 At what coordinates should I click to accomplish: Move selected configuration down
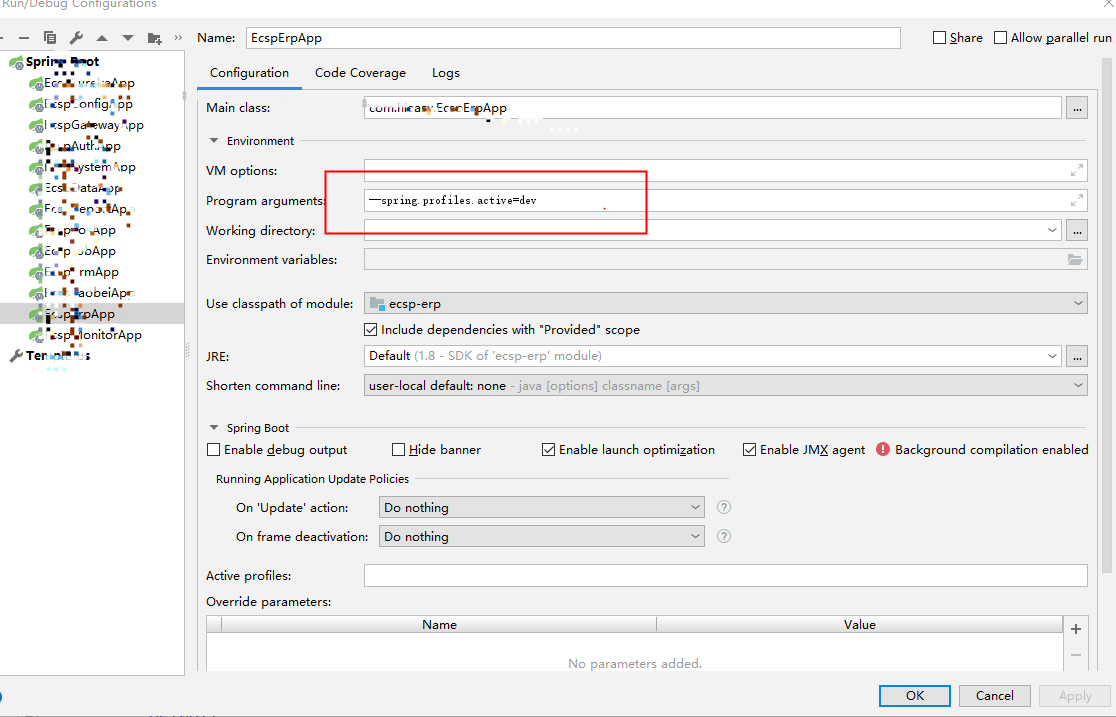(127, 37)
